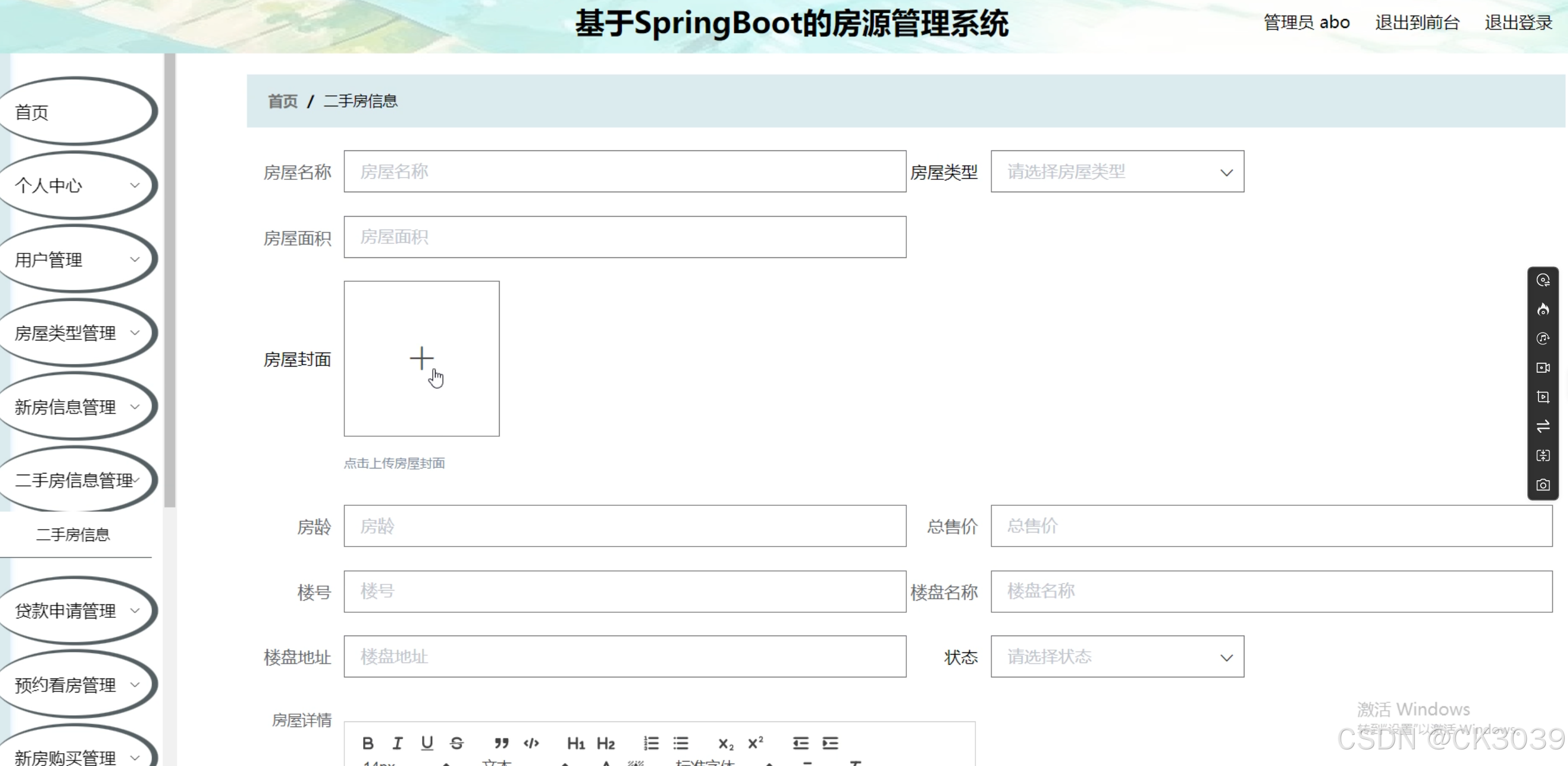Focus the 楼号 input field
The image size is (1568, 766).
click(x=624, y=591)
